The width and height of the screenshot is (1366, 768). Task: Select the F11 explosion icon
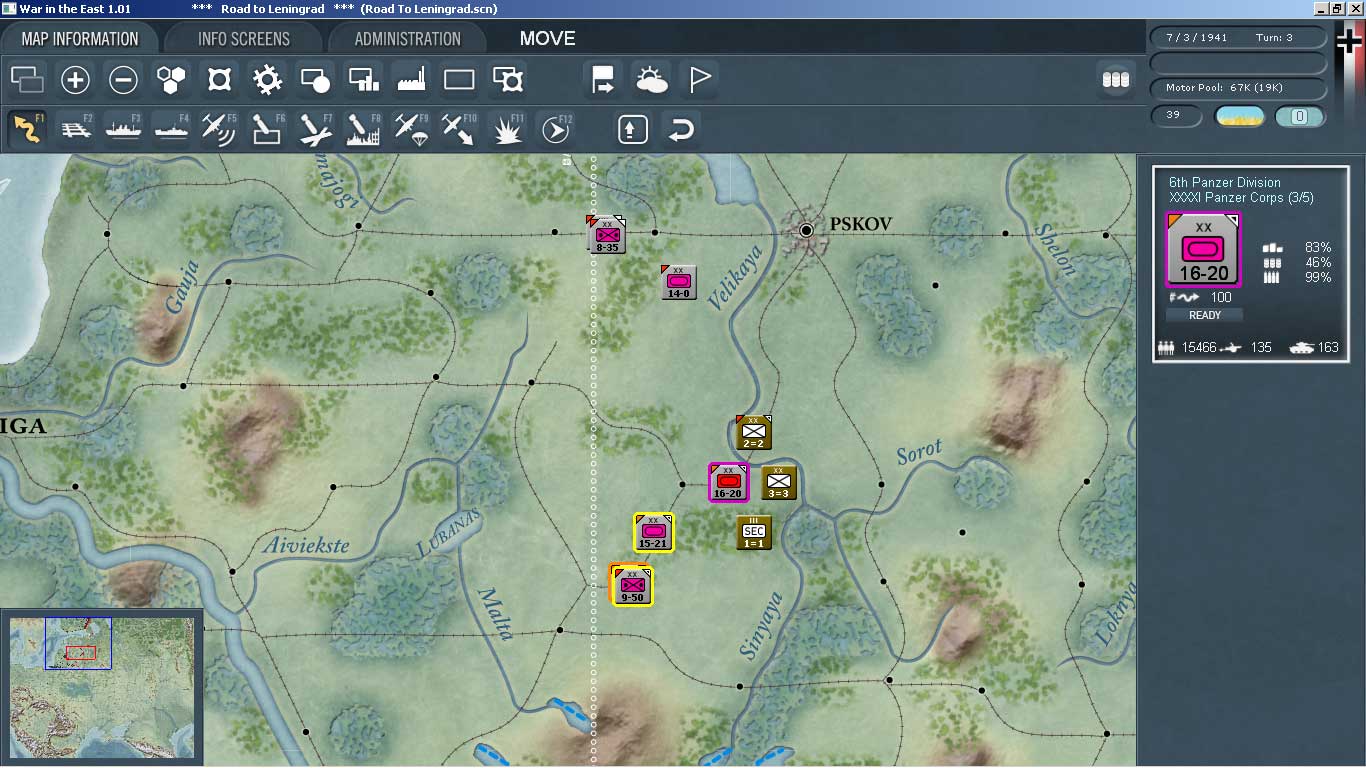[507, 129]
